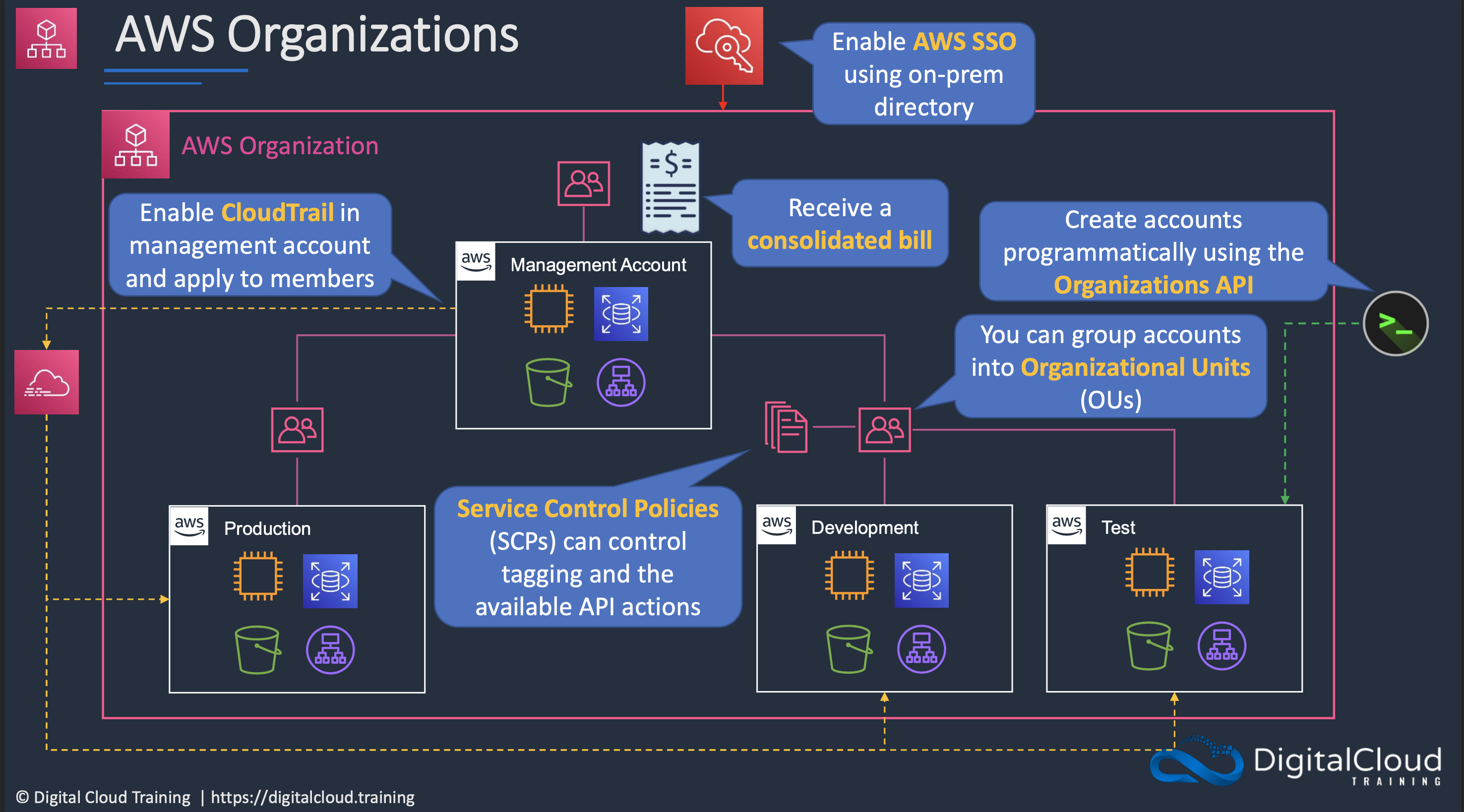
Task: Click the 'Organizational Units (OUs)' callout
Action: click(x=1110, y=366)
